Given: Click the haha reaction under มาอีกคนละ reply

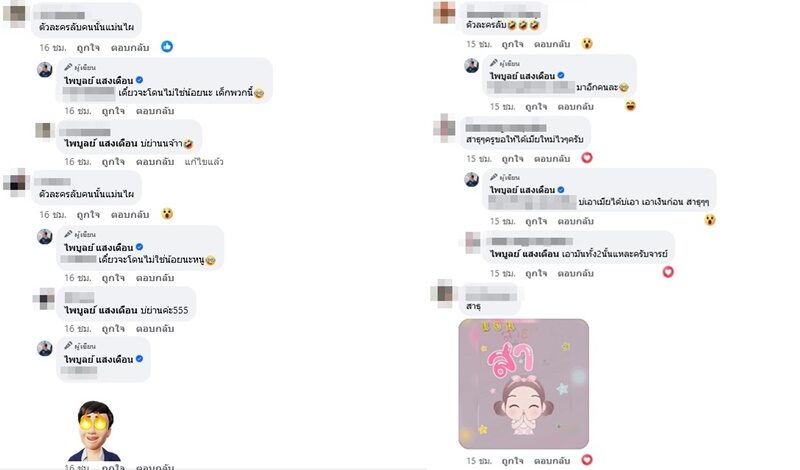Looking at the screenshot, I should (x=631, y=106).
